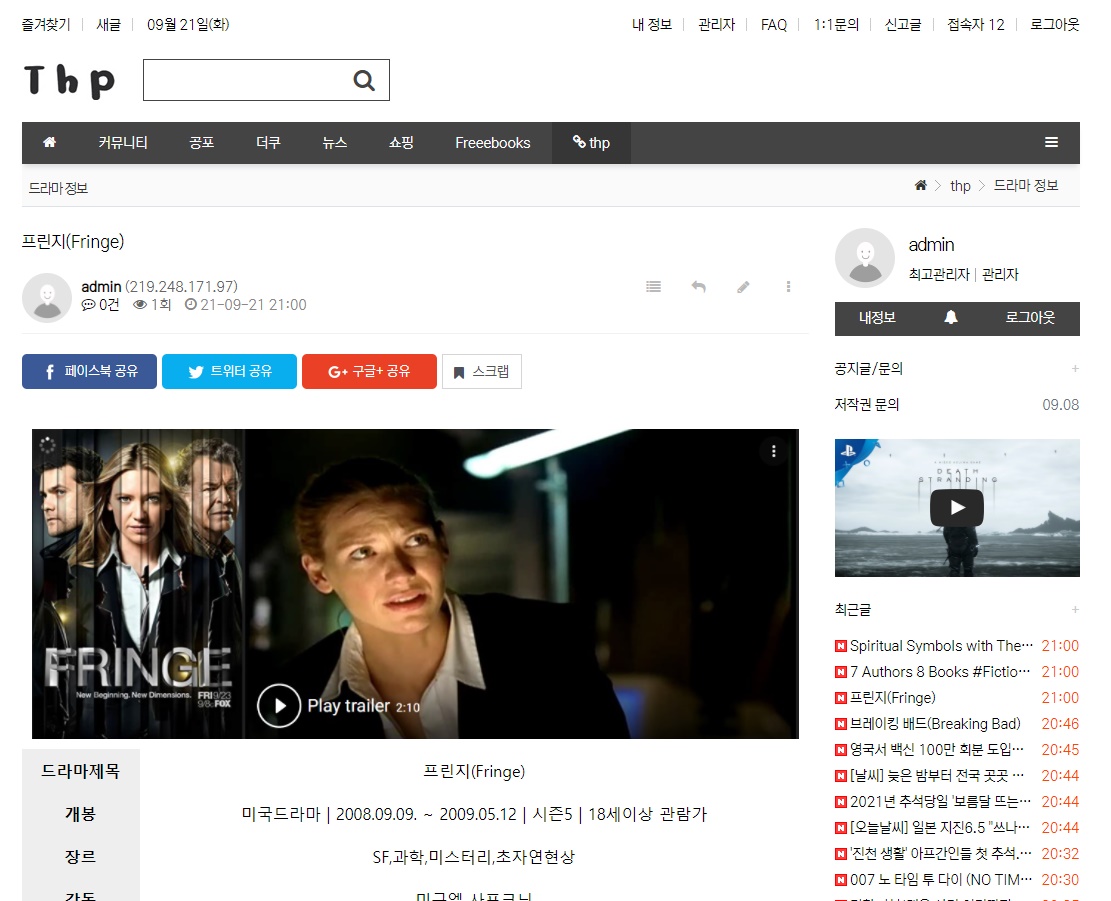Open the hamburger menu in navbar
This screenshot has width=1111, height=901.
(1051, 143)
